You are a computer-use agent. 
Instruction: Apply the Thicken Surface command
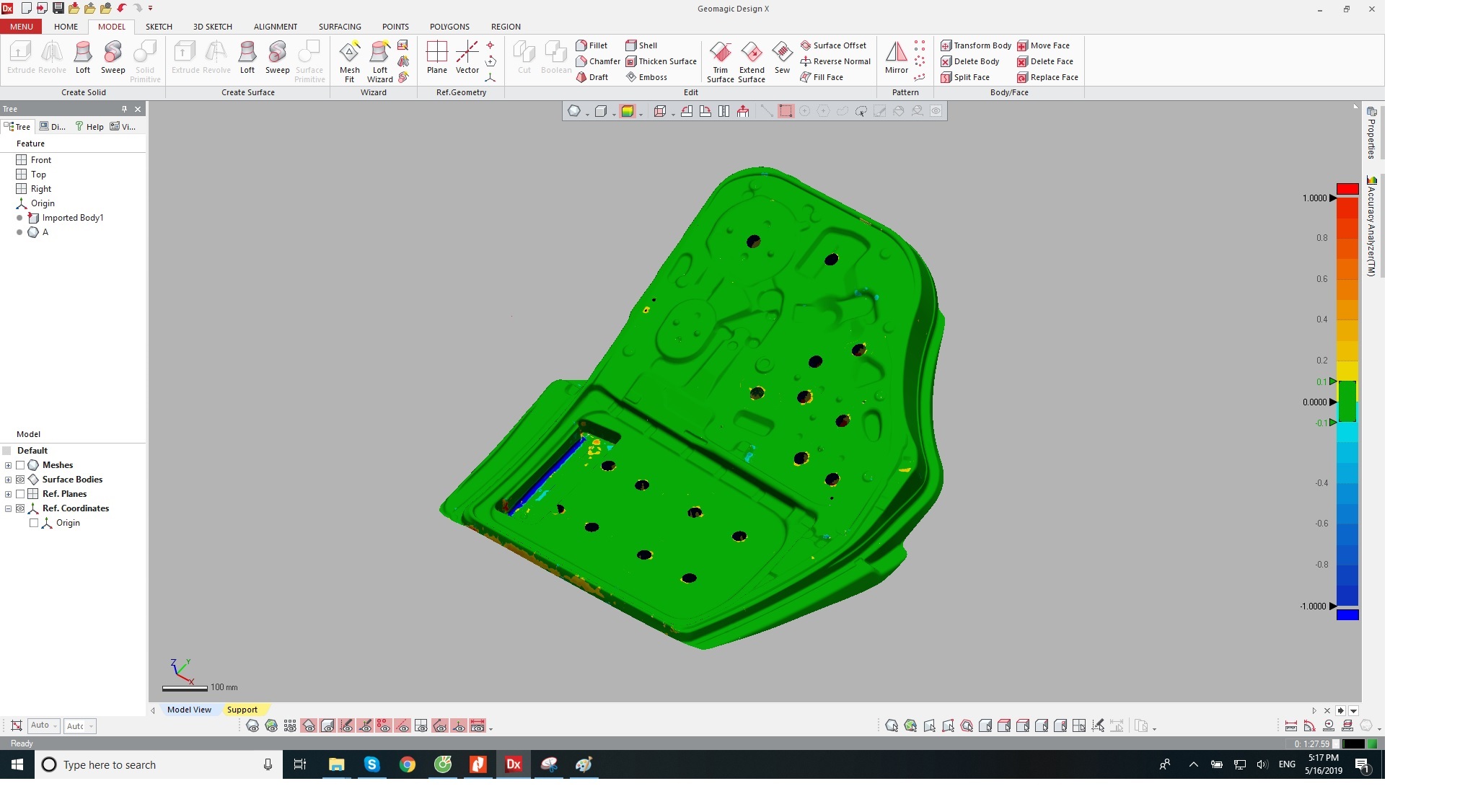coord(661,61)
